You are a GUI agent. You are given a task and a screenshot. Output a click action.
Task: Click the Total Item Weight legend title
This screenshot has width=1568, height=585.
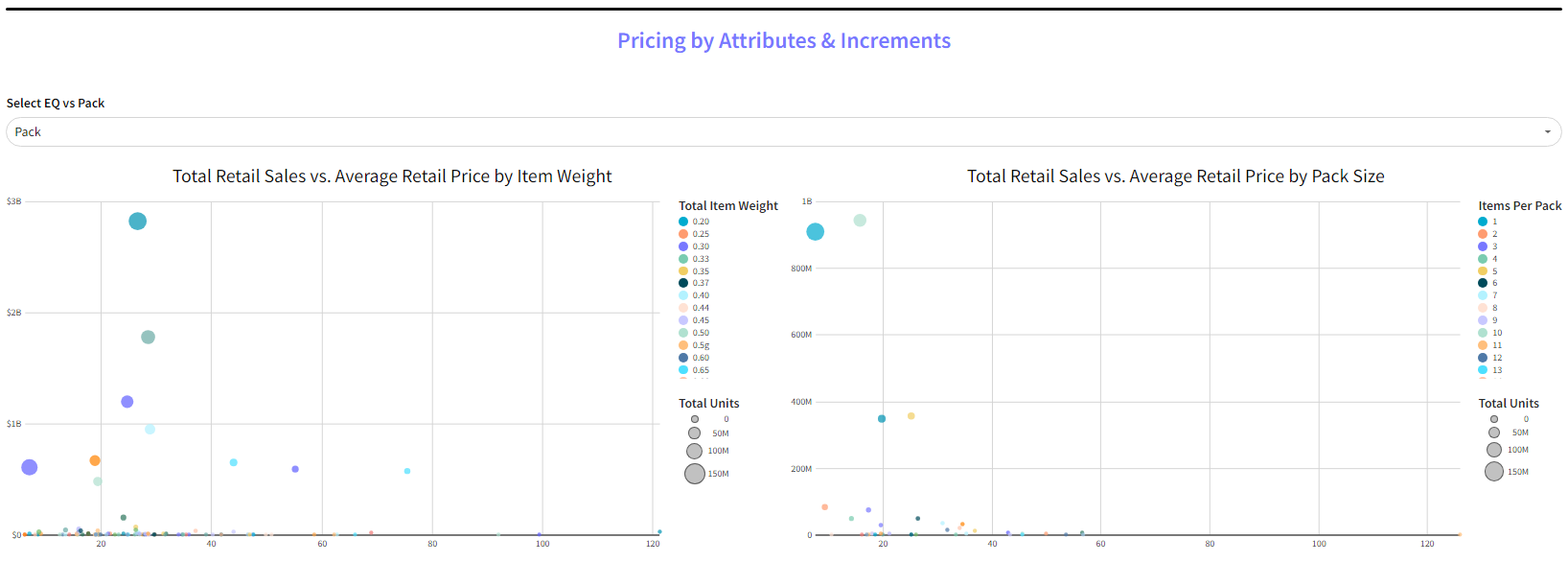click(727, 206)
